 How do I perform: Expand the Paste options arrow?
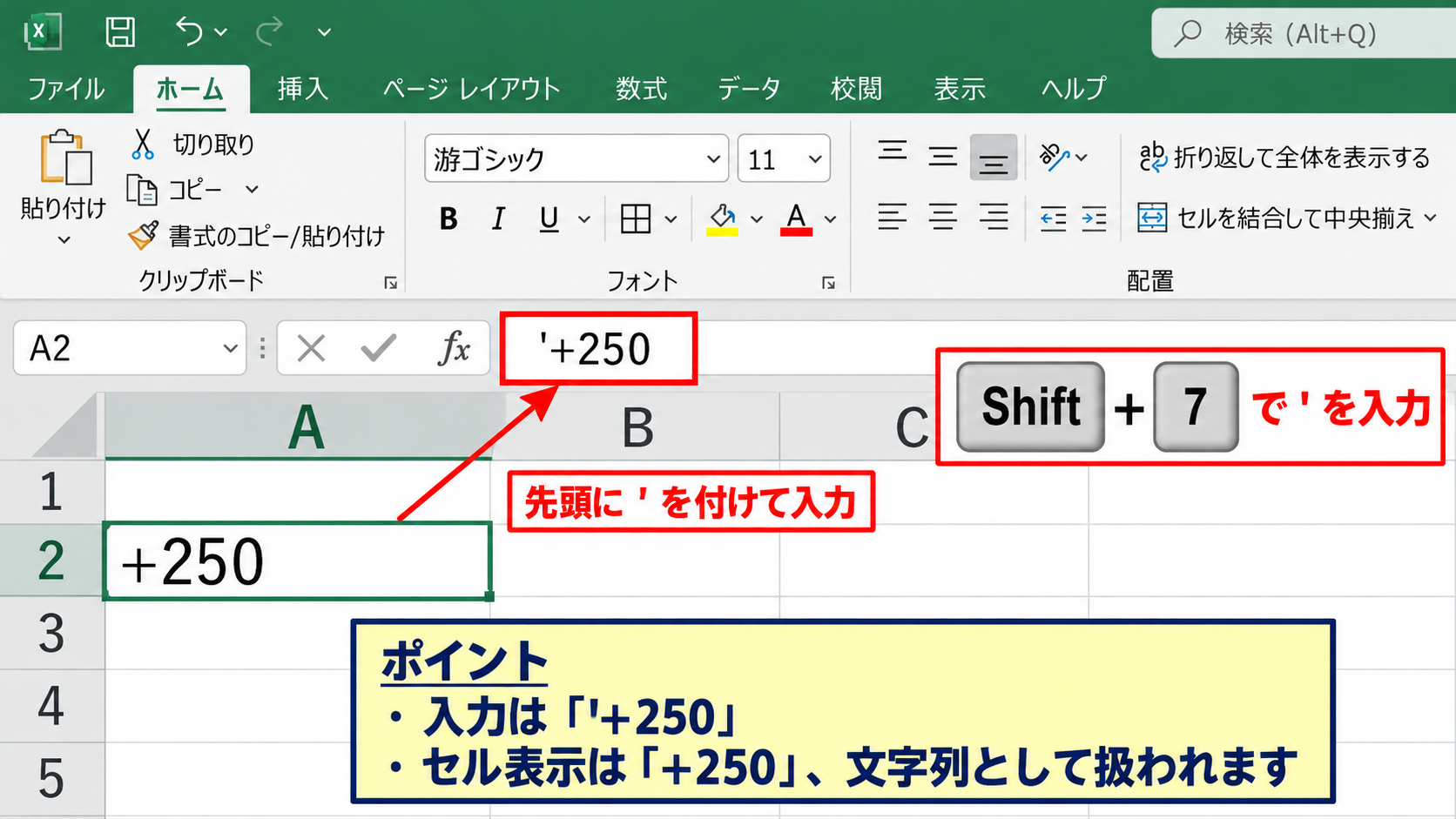(x=64, y=240)
